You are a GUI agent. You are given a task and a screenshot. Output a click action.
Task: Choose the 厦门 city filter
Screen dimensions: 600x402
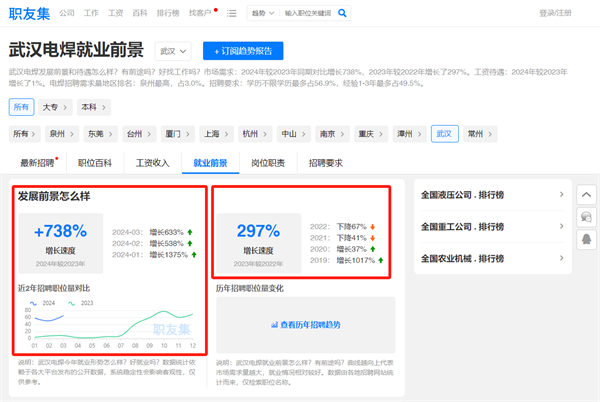(178, 134)
